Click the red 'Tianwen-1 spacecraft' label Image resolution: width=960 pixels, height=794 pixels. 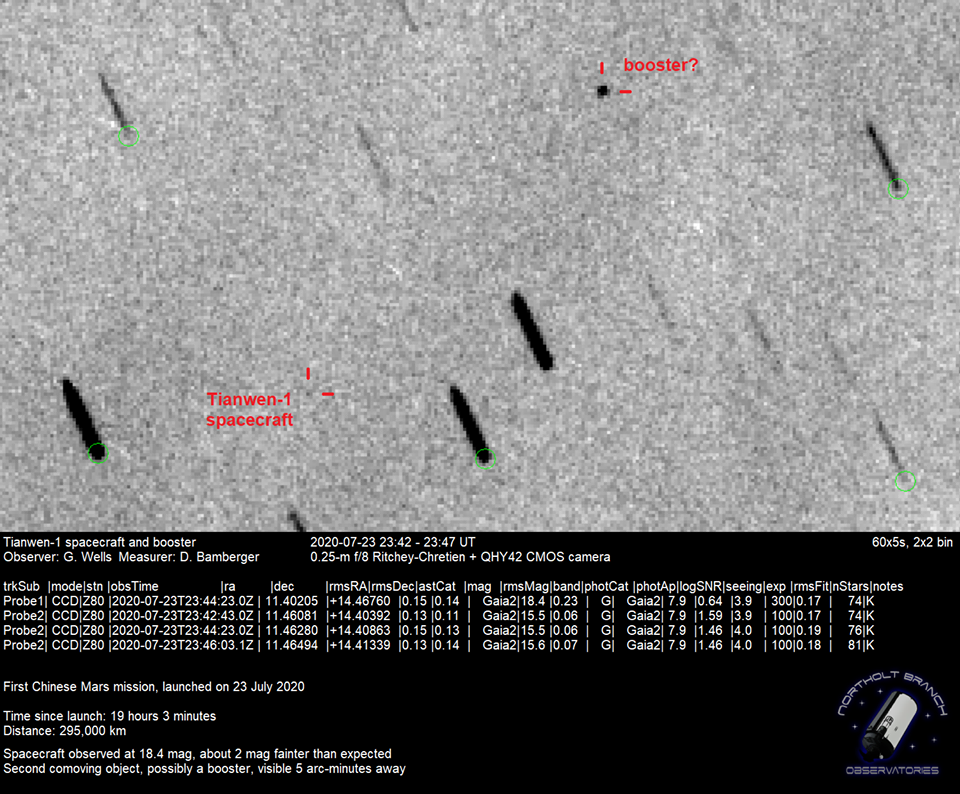pyautogui.click(x=249, y=410)
